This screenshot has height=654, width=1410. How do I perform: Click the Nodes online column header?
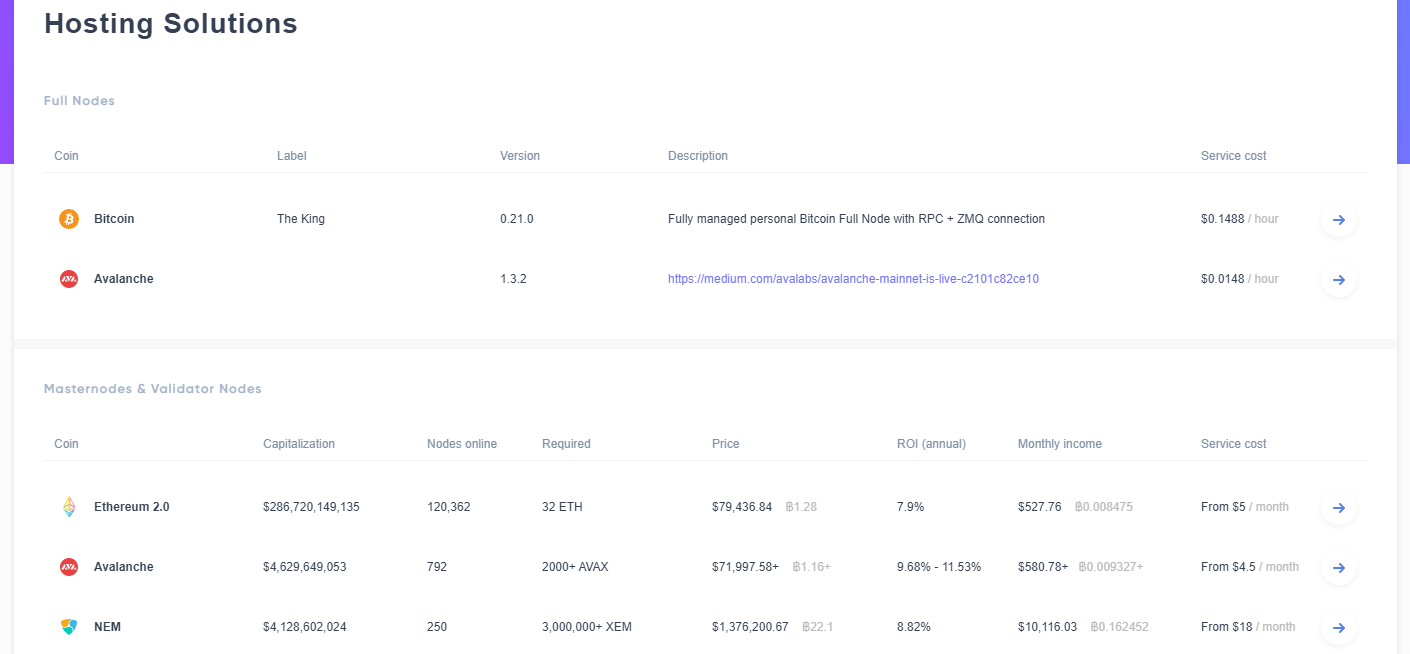click(462, 444)
